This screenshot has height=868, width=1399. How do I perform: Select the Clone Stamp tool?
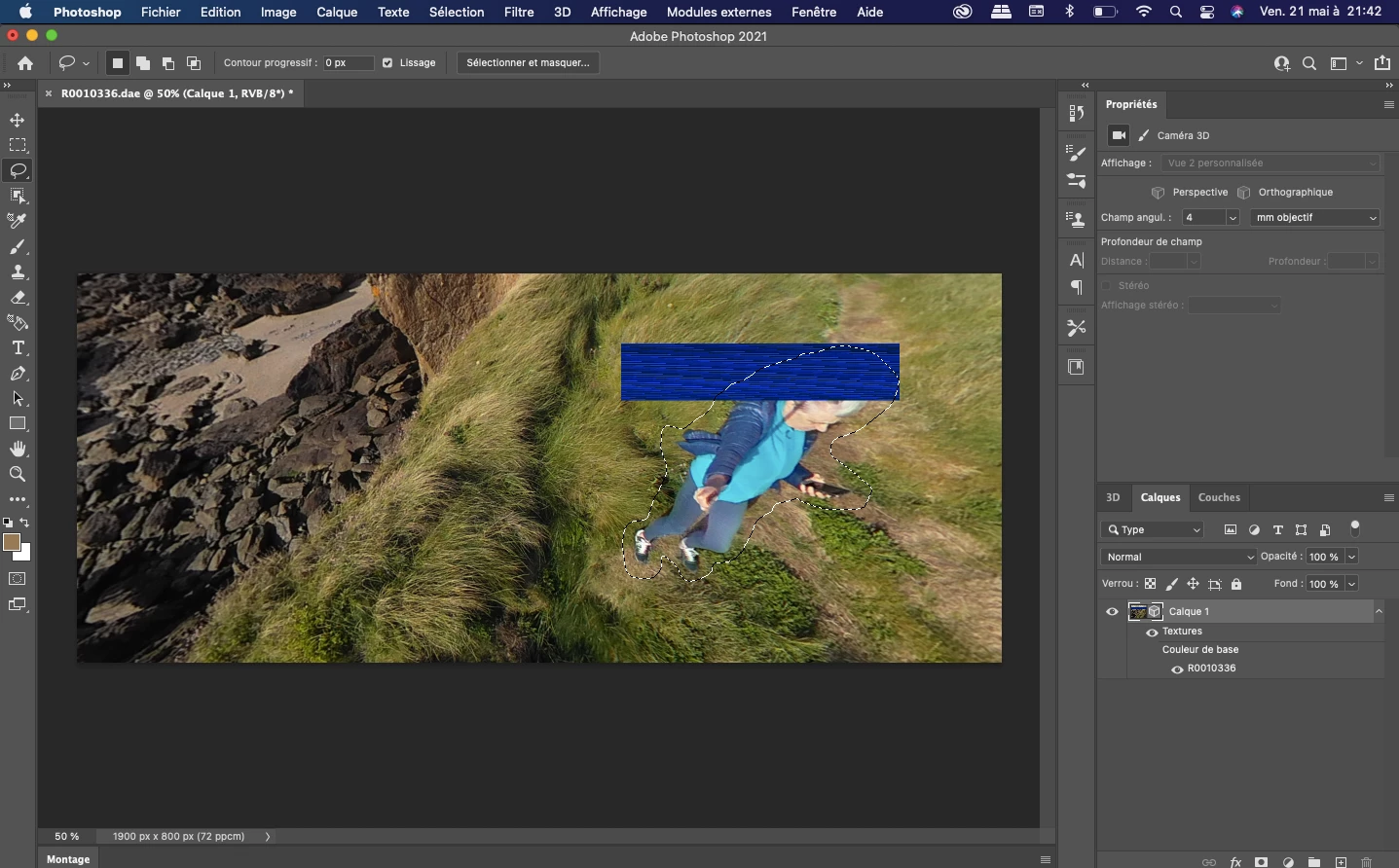pos(18,272)
